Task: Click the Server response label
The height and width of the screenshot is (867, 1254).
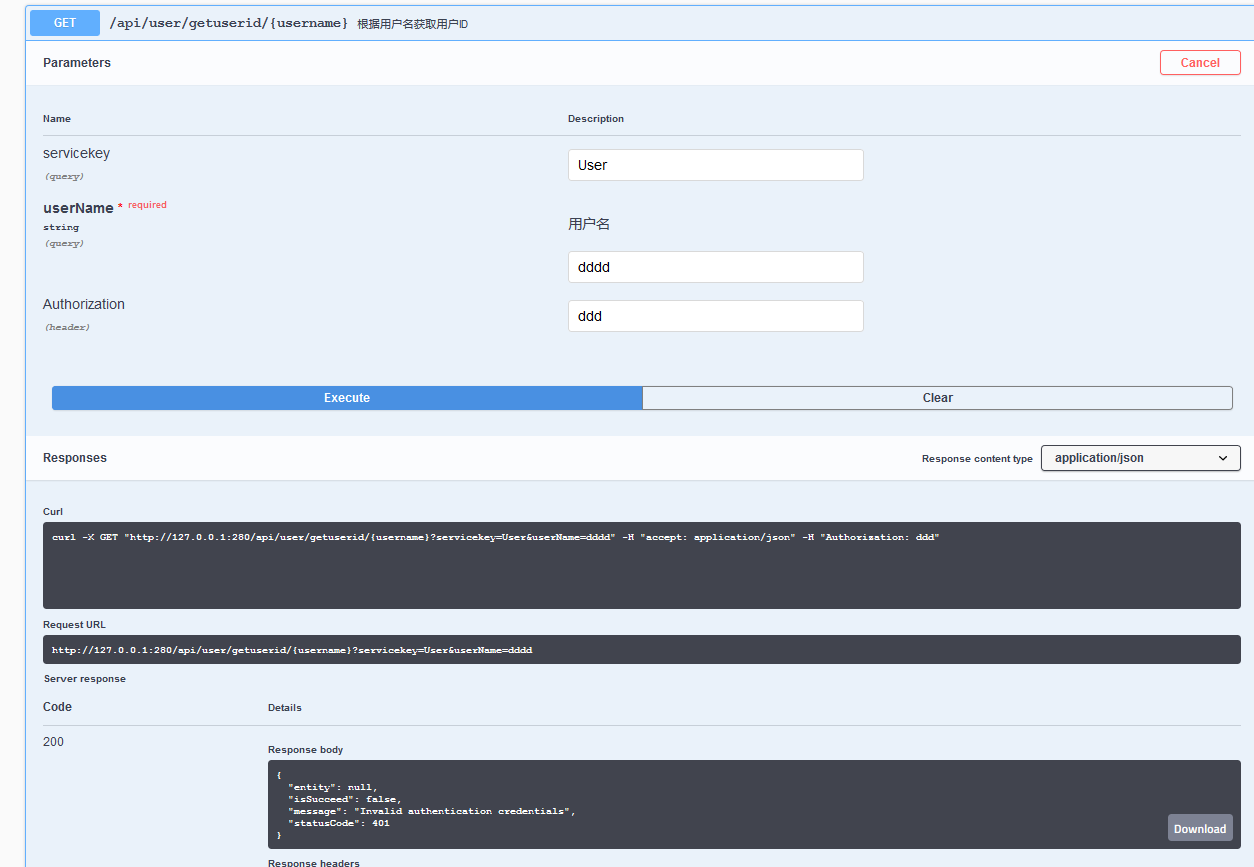Action: [85, 679]
